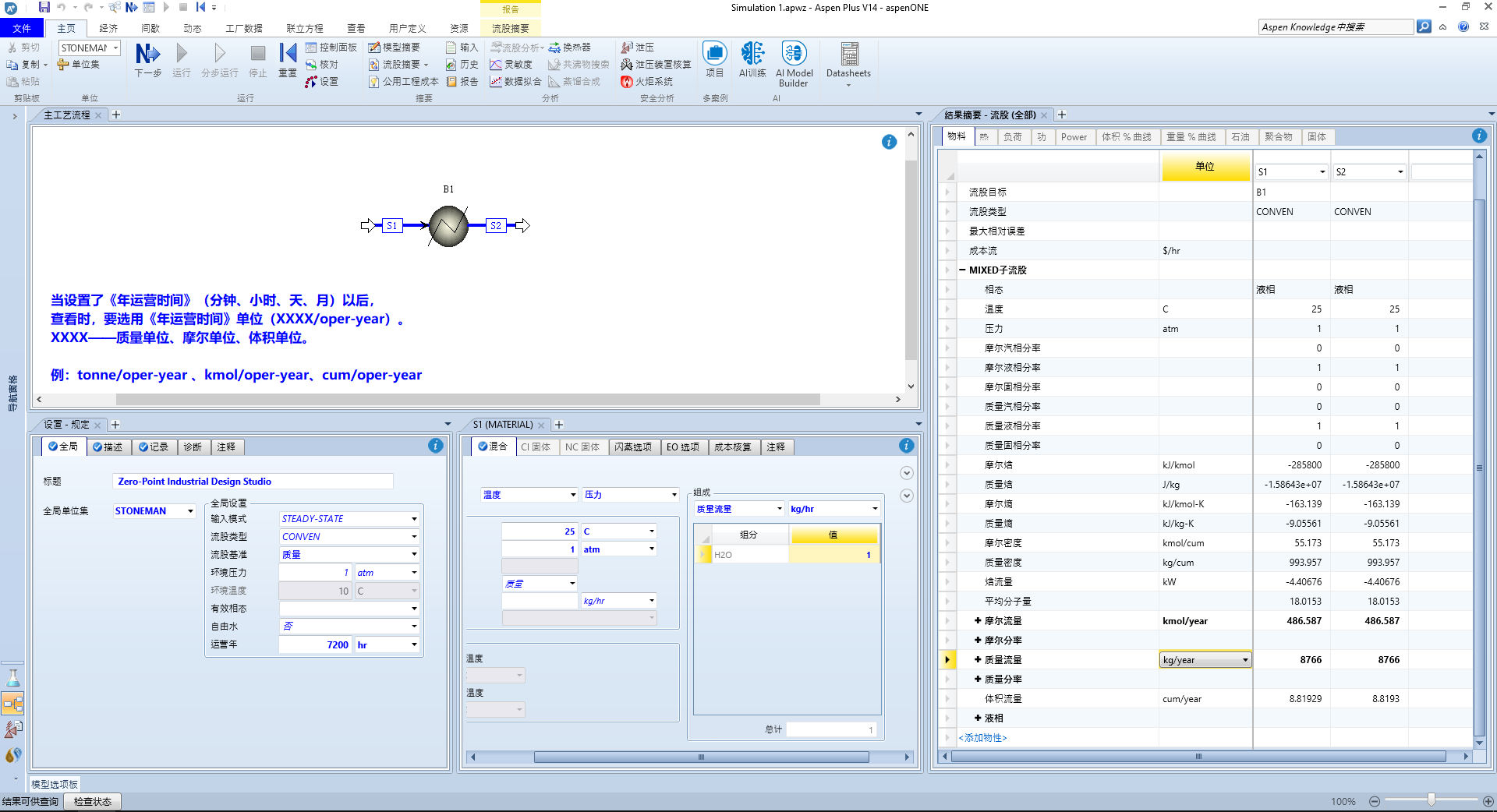Expand the mass fraction (质量分率) row

978,680
